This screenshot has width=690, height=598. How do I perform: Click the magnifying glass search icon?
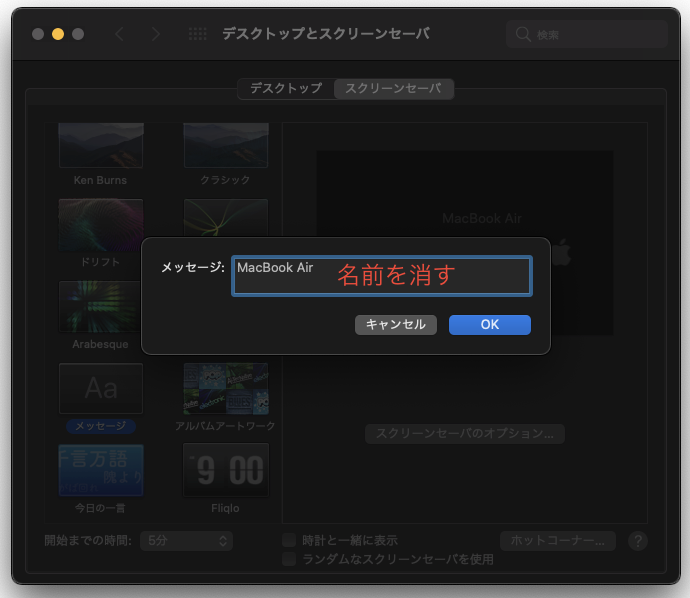523,34
